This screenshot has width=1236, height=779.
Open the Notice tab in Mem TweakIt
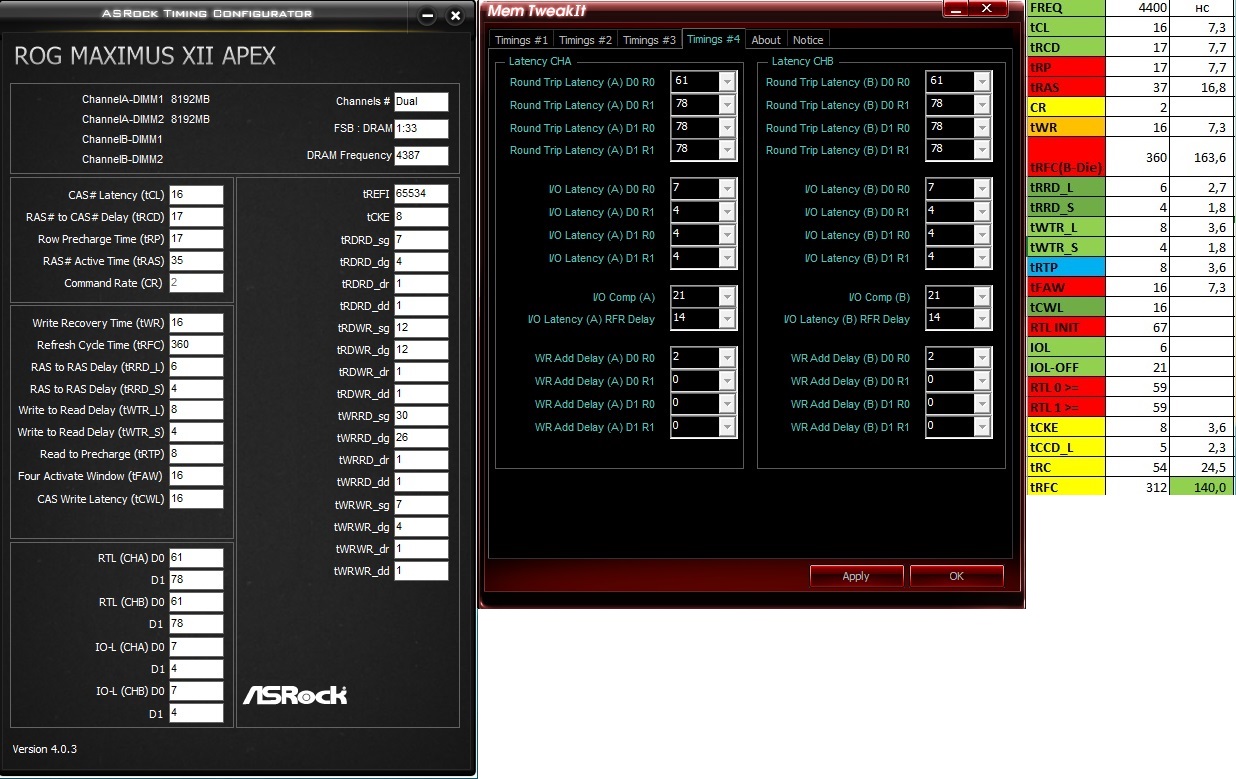(808, 40)
